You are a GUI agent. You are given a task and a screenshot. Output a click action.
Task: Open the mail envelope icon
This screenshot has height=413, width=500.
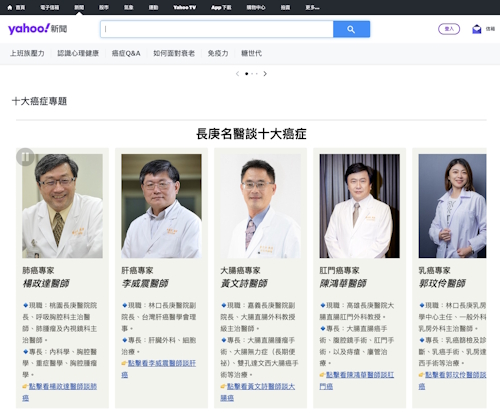click(477, 29)
